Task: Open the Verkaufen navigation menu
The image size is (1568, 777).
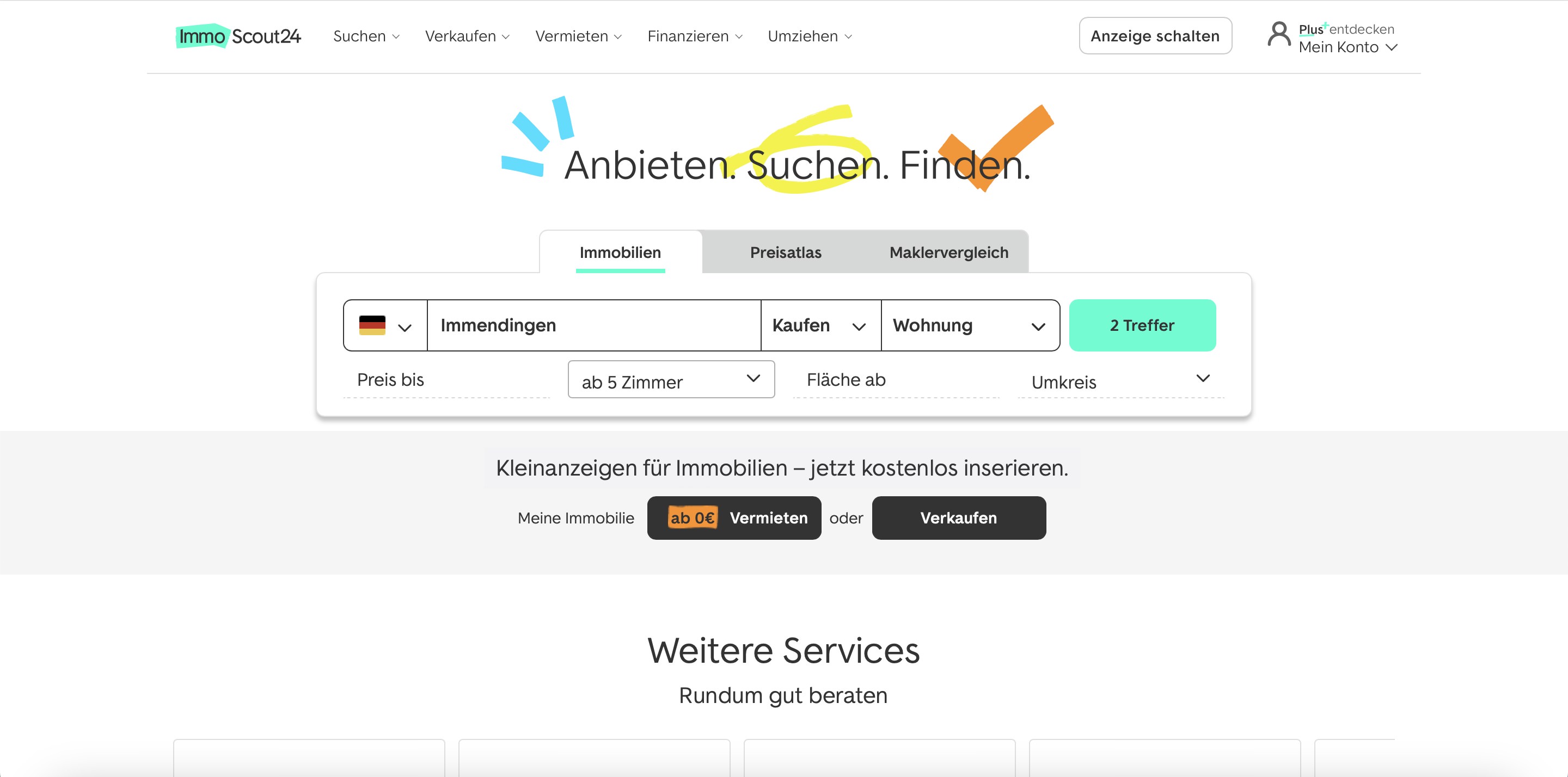Action: coord(468,36)
